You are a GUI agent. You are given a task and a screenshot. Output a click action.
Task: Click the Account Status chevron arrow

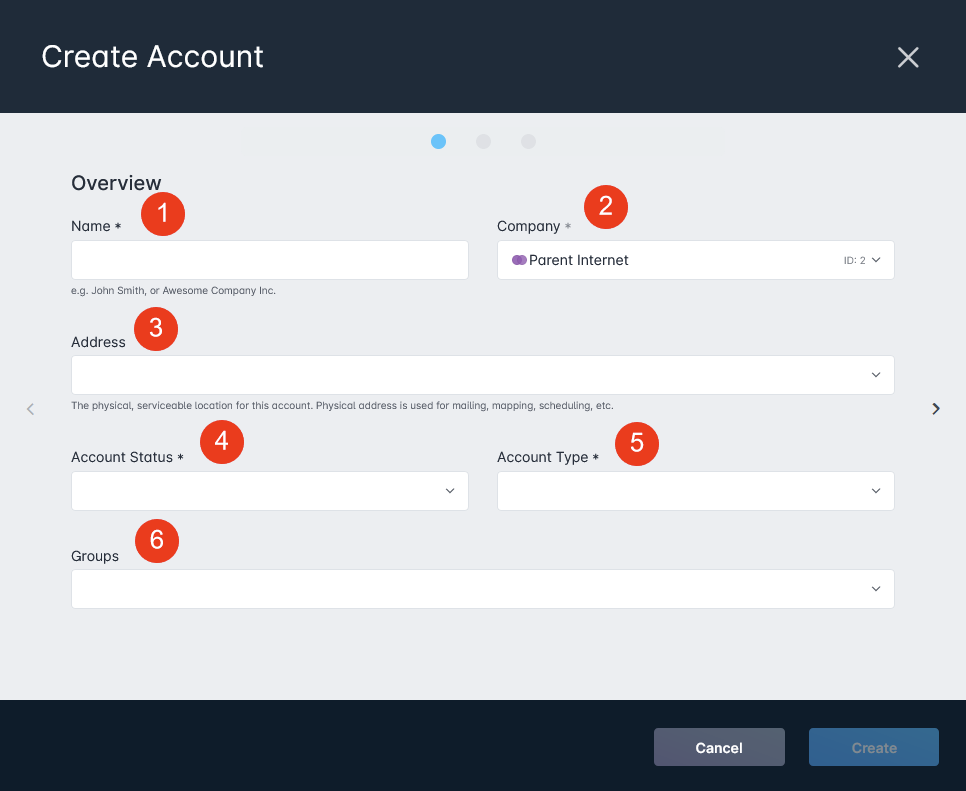pos(450,491)
